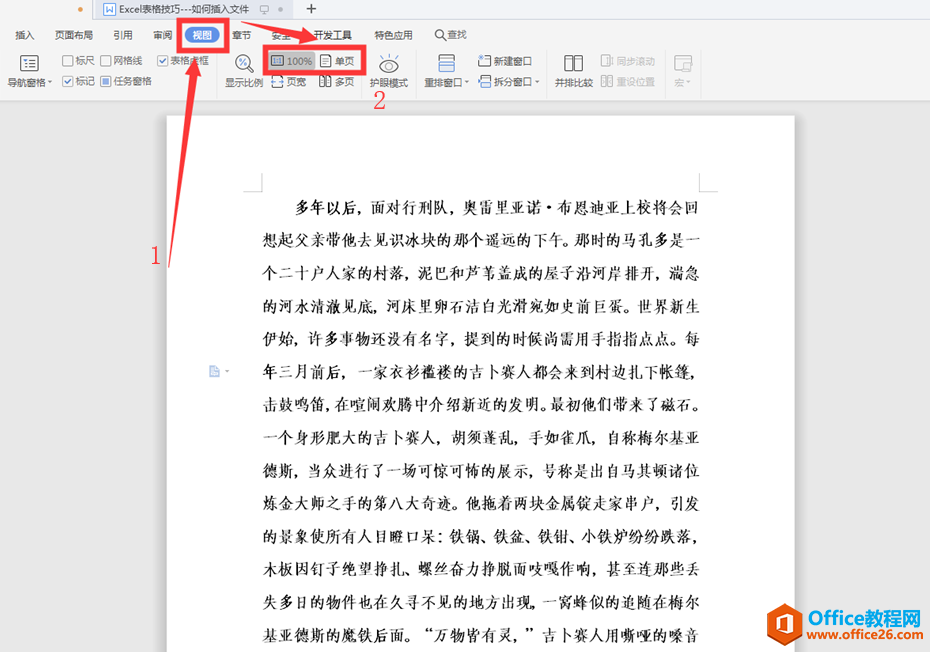
Task: Click the 查找 search button
Action: (451, 35)
